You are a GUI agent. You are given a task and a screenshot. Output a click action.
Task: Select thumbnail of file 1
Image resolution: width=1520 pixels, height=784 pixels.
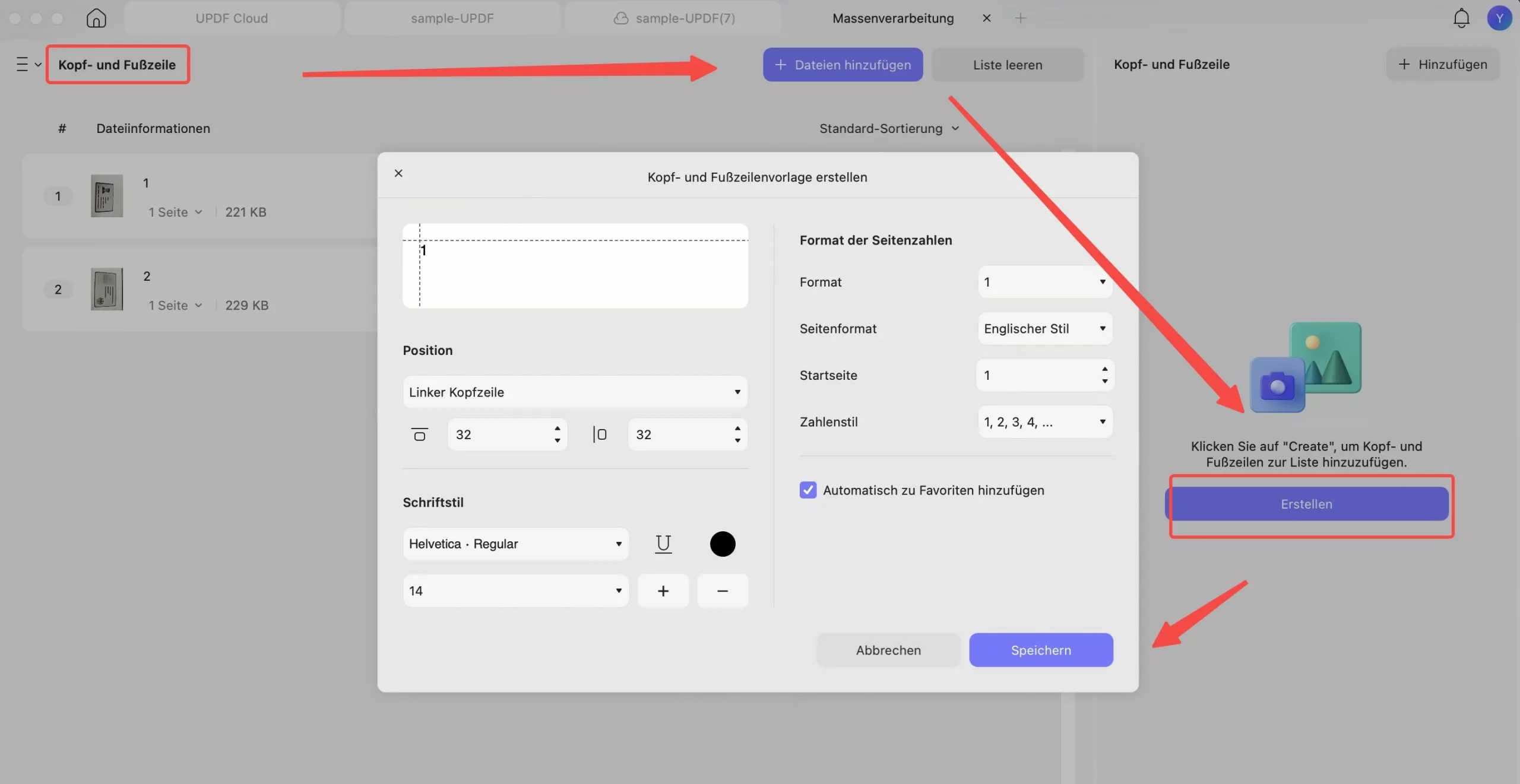pos(107,196)
